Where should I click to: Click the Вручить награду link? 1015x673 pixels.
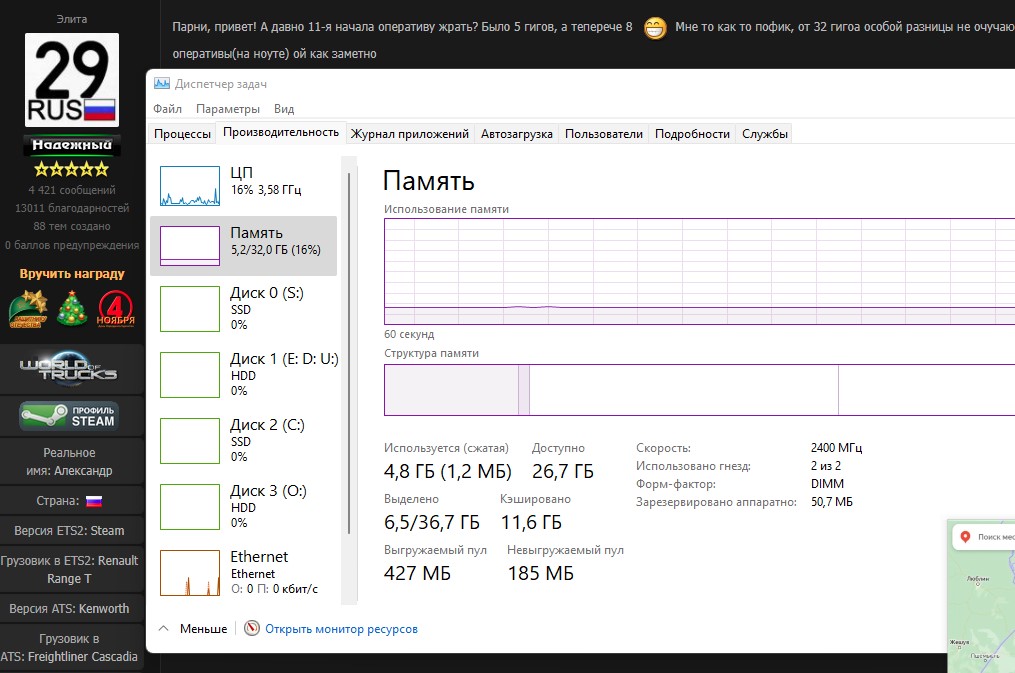click(x=72, y=274)
